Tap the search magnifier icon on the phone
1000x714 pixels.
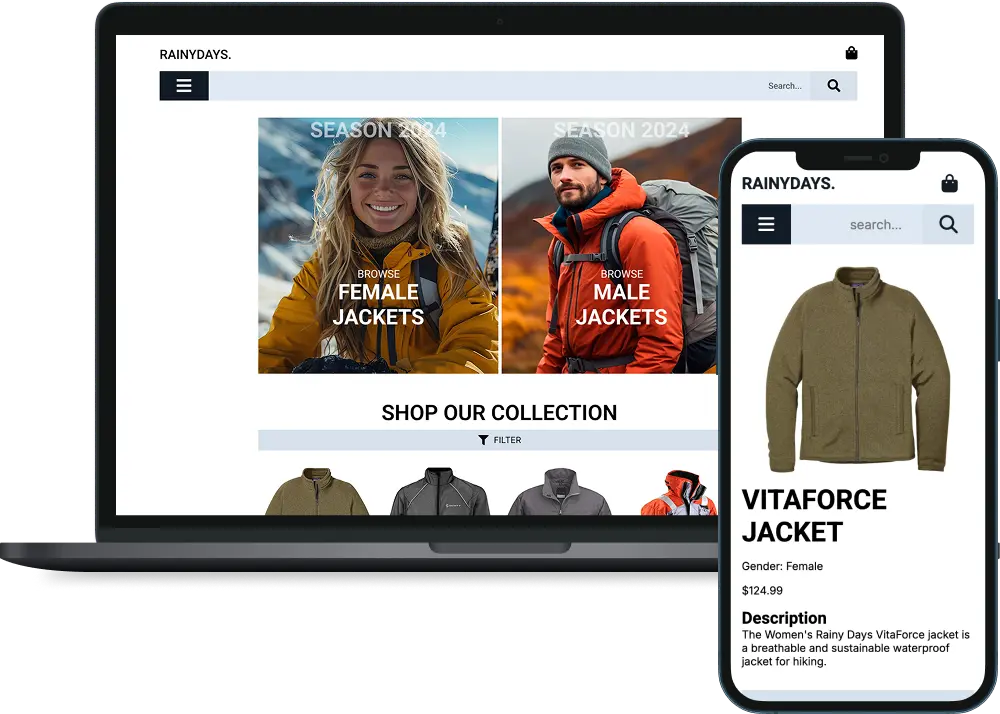click(948, 224)
